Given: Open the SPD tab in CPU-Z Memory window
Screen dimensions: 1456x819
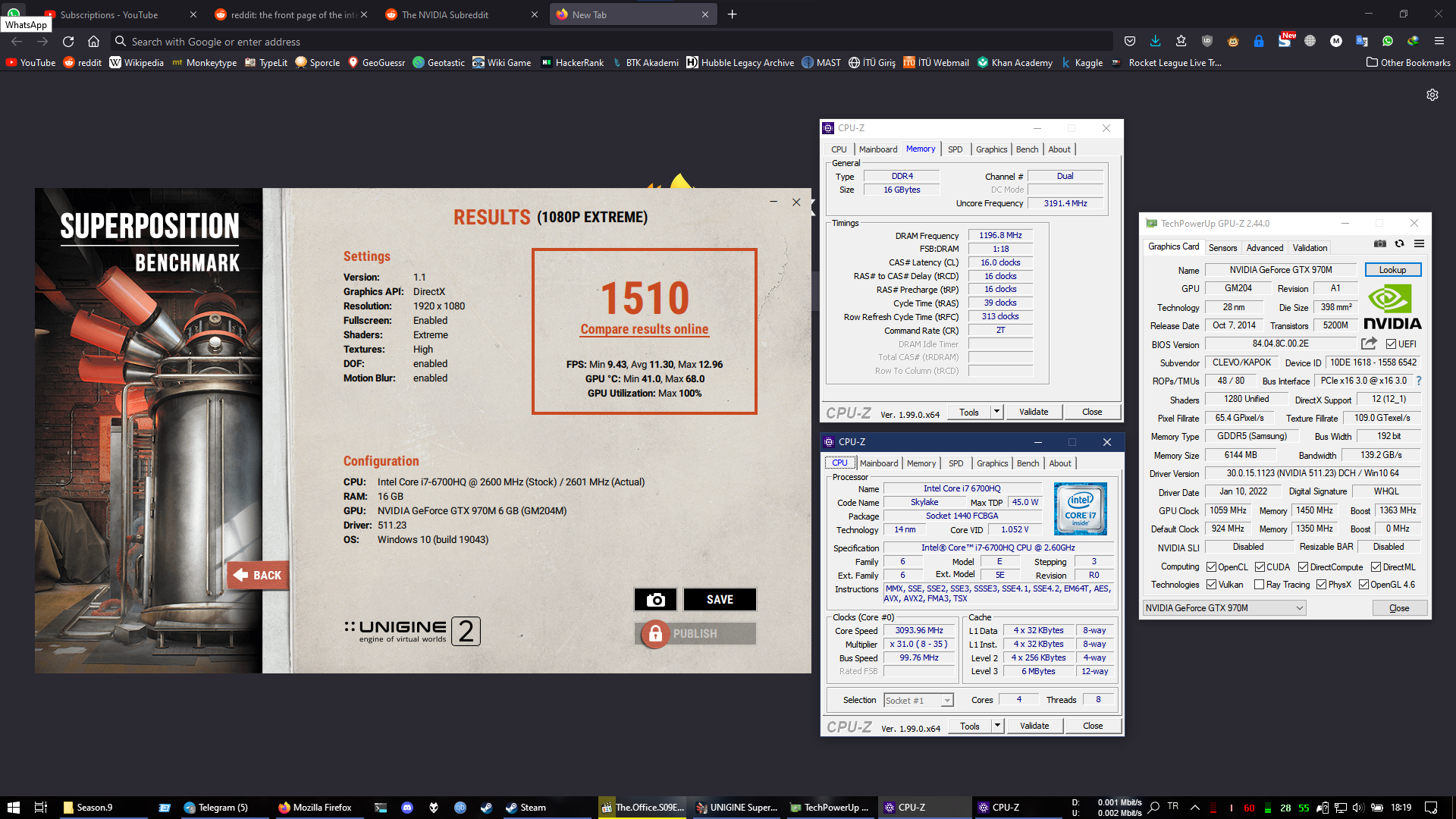Looking at the screenshot, I should coord(955,149).
